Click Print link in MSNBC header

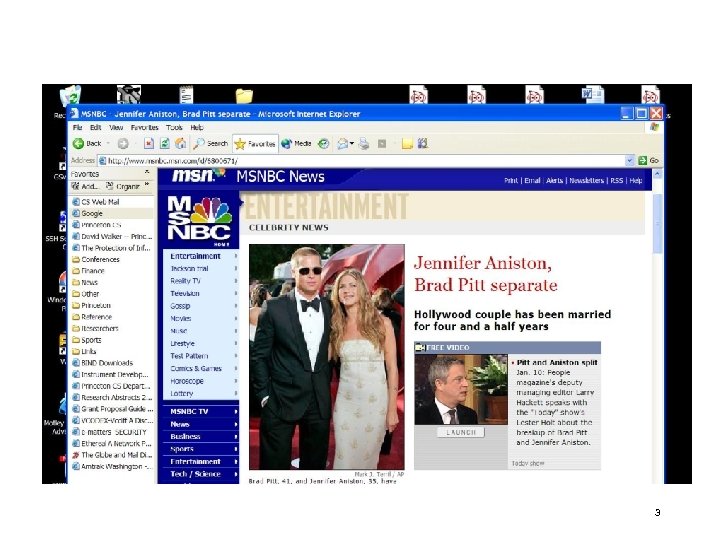point(511,180)
